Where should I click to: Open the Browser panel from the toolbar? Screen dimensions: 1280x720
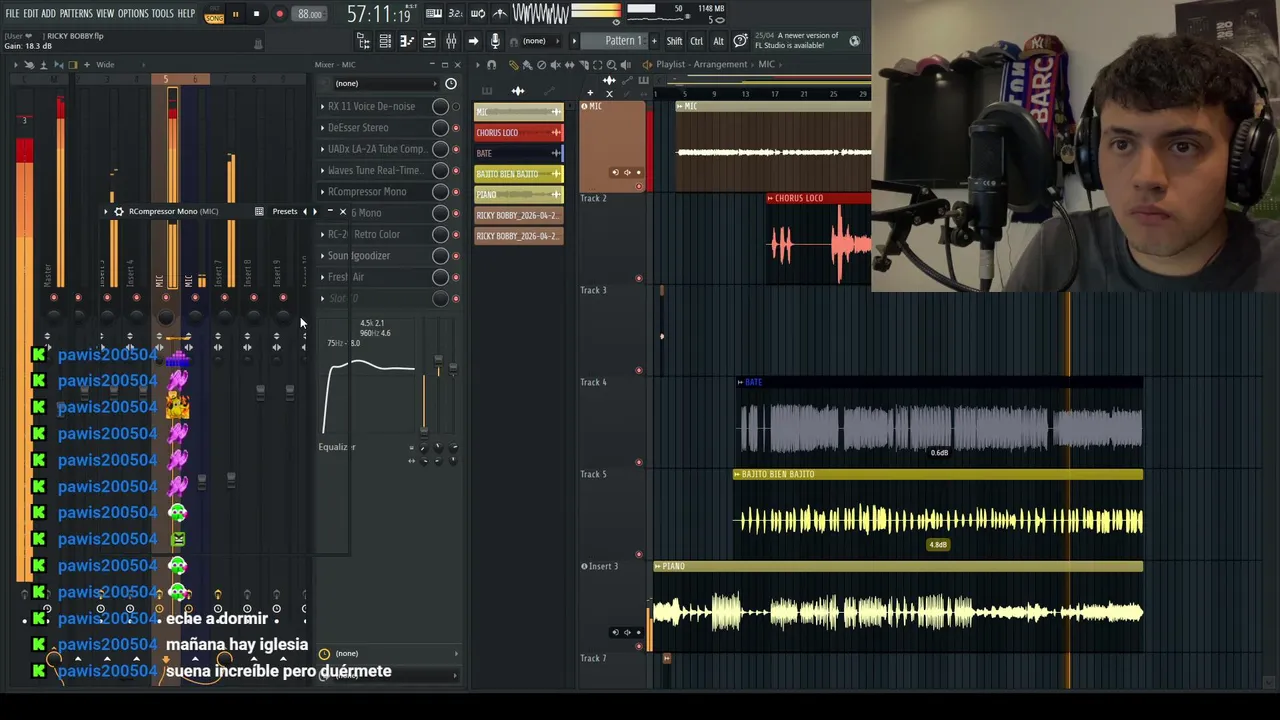(x=363, y=41)
